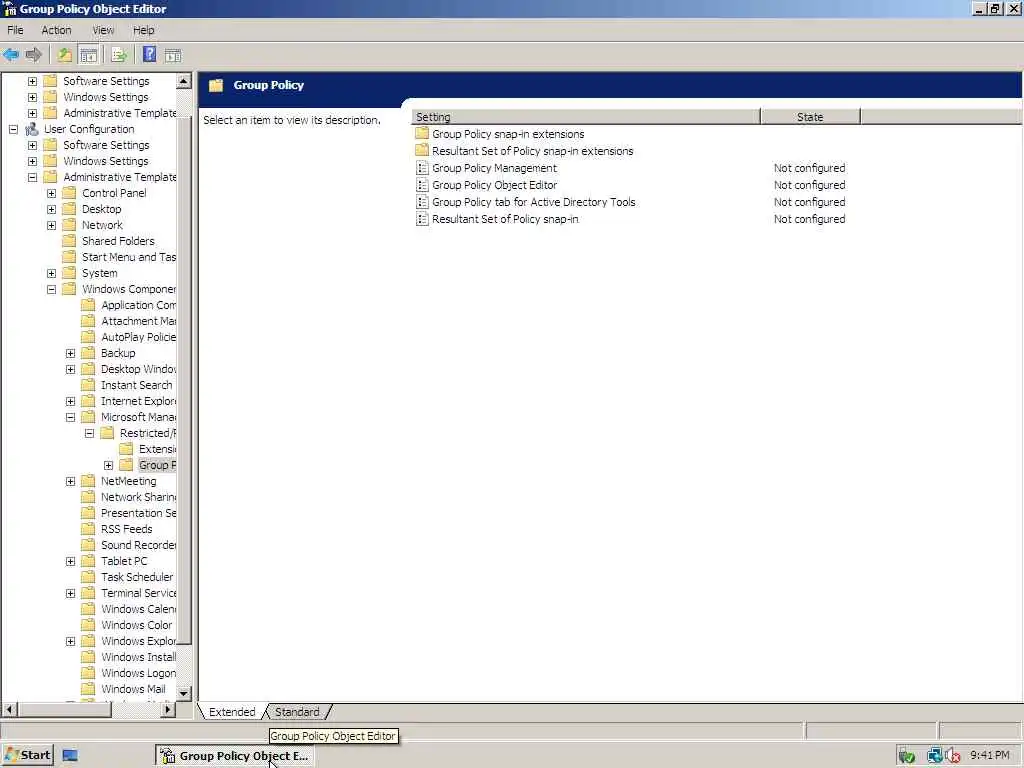Click the muted volume tray icon
The image size is (1024, 768).
(953, 756)
